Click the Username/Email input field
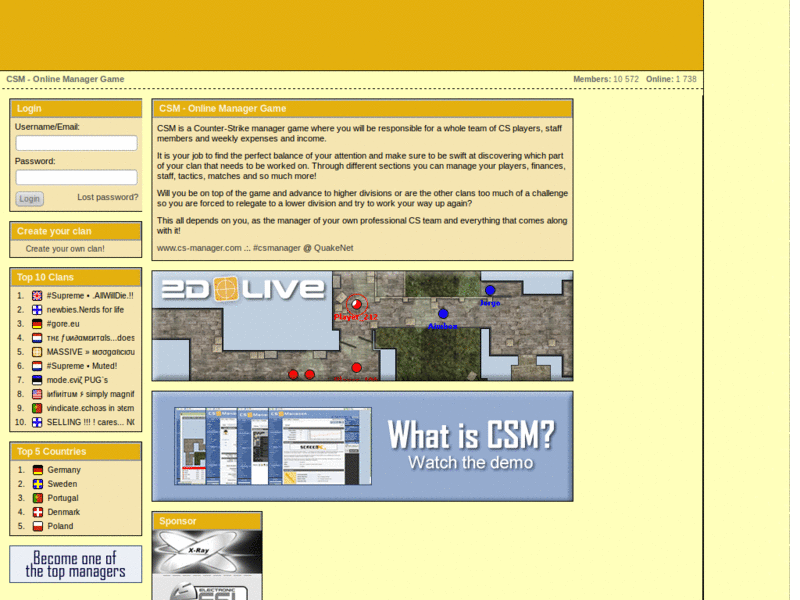 [77, 143]
